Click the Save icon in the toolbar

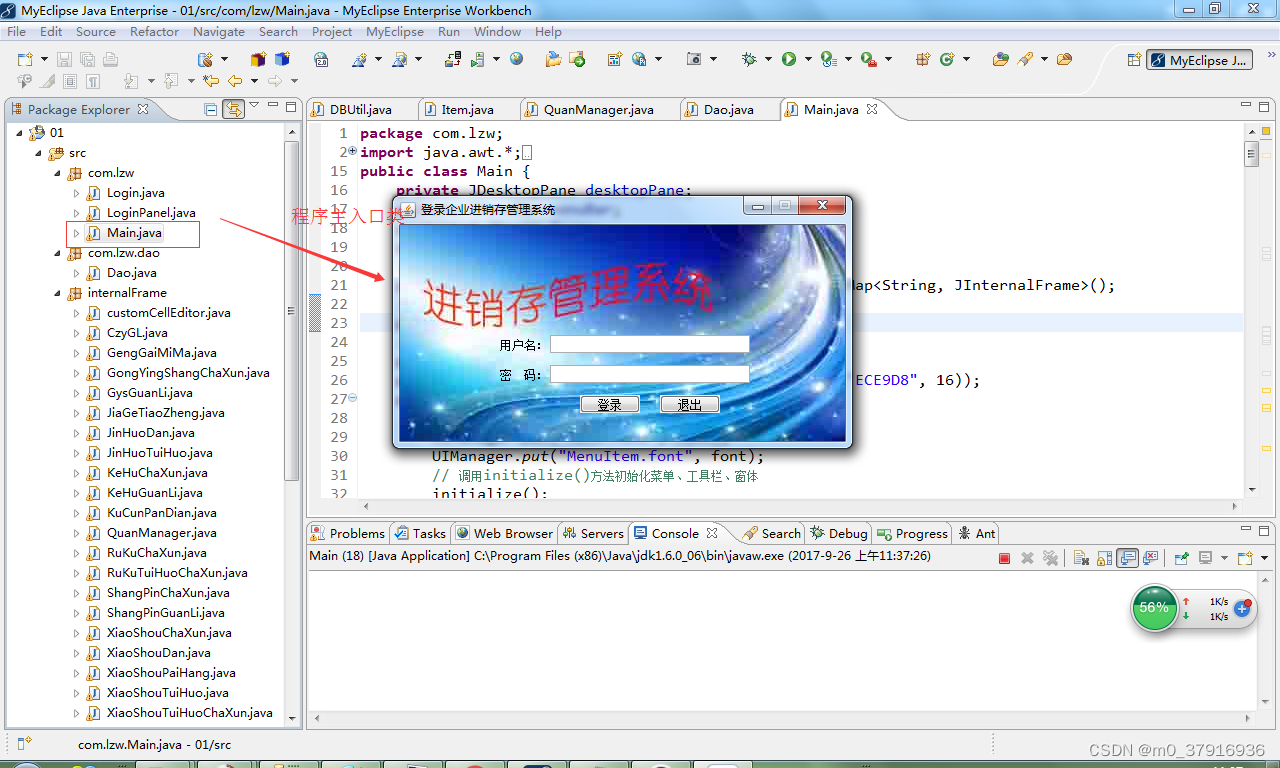(x=64, y=59)
